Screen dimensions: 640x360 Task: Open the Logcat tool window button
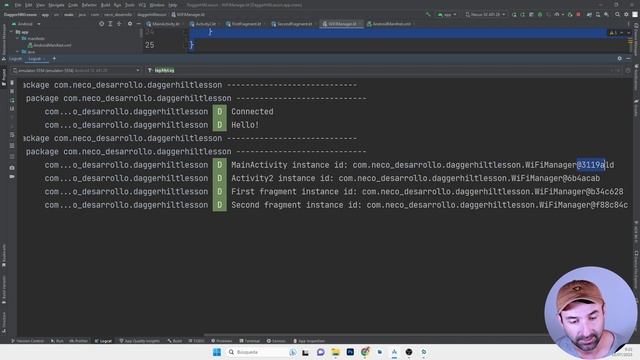coord(103,341)
